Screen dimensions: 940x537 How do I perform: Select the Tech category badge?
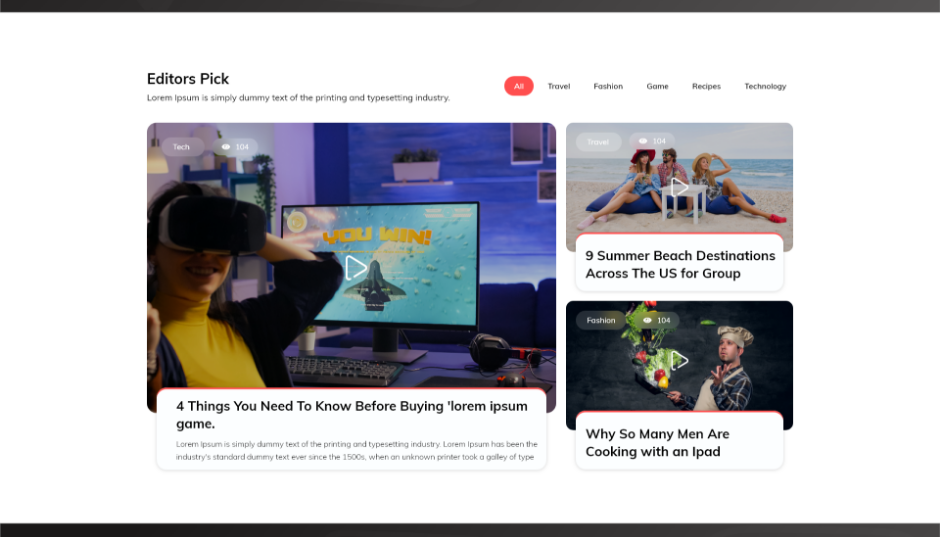click(181, 147)
